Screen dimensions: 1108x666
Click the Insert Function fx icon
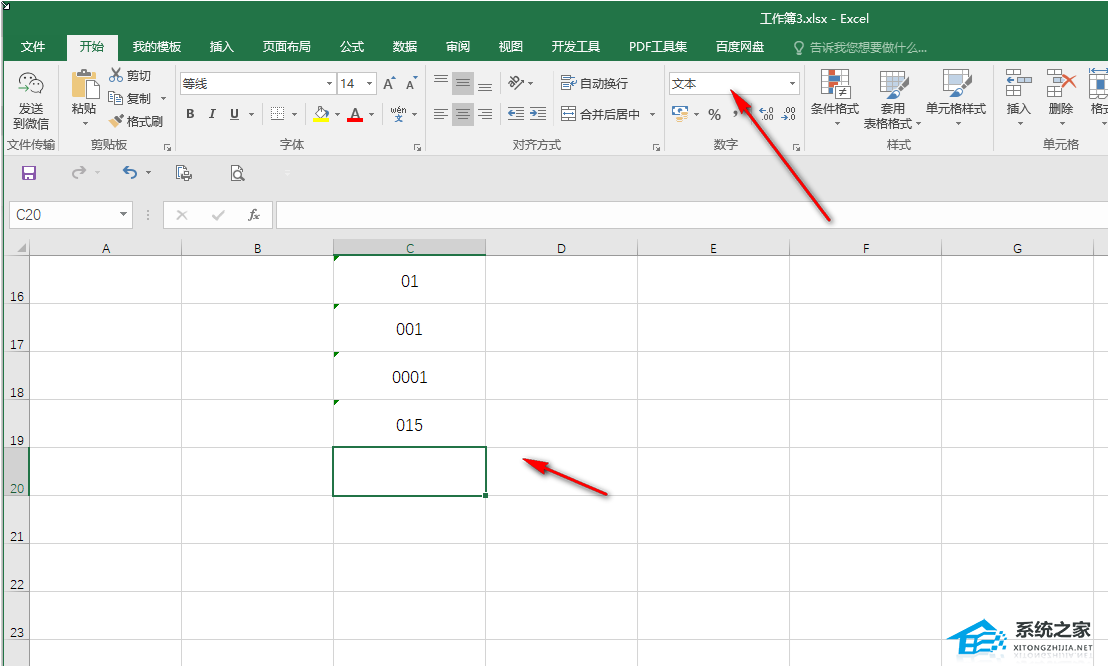pyautogui.click(x=254, y=214)
